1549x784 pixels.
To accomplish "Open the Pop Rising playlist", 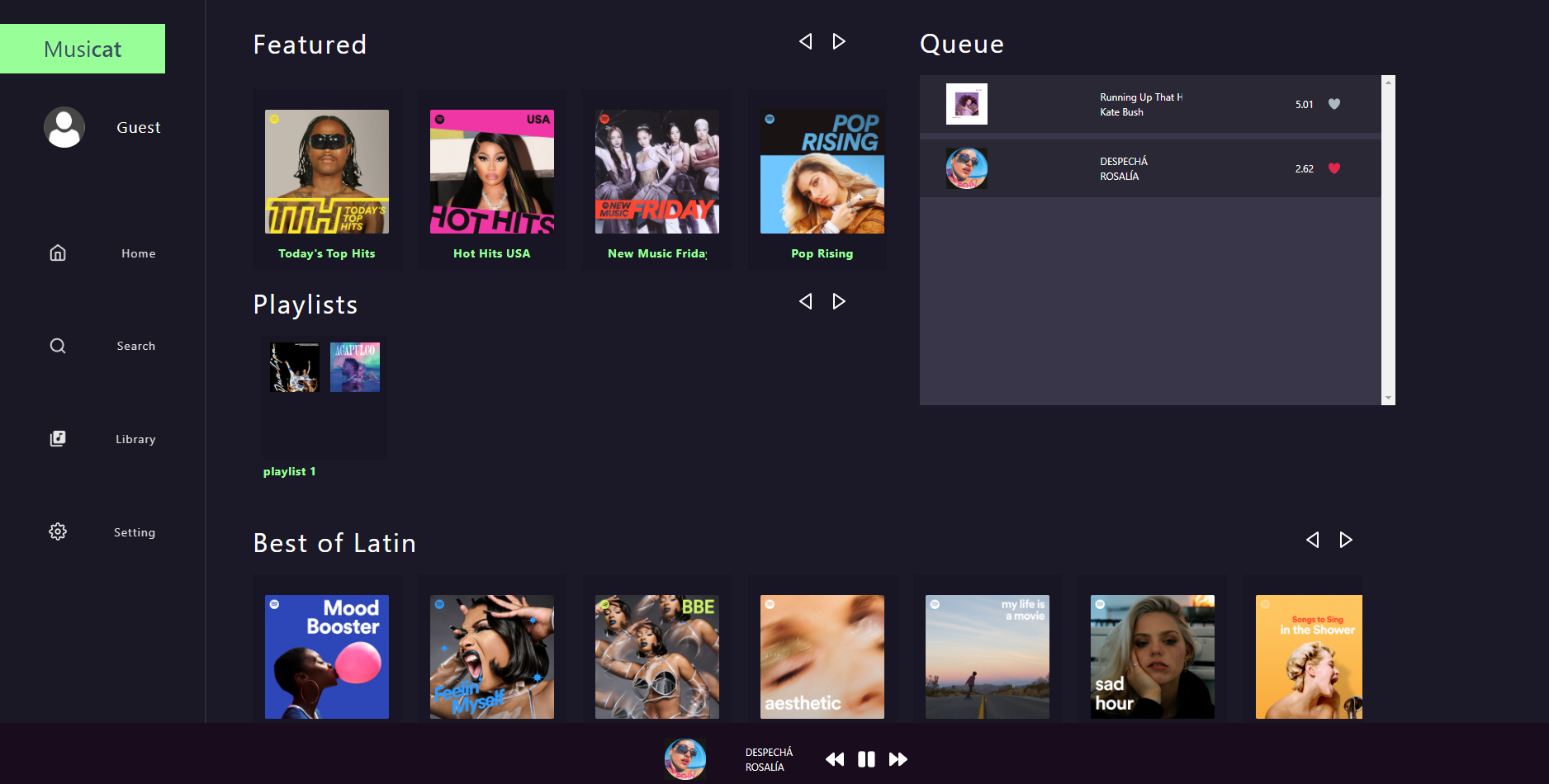I will (822, 172).
